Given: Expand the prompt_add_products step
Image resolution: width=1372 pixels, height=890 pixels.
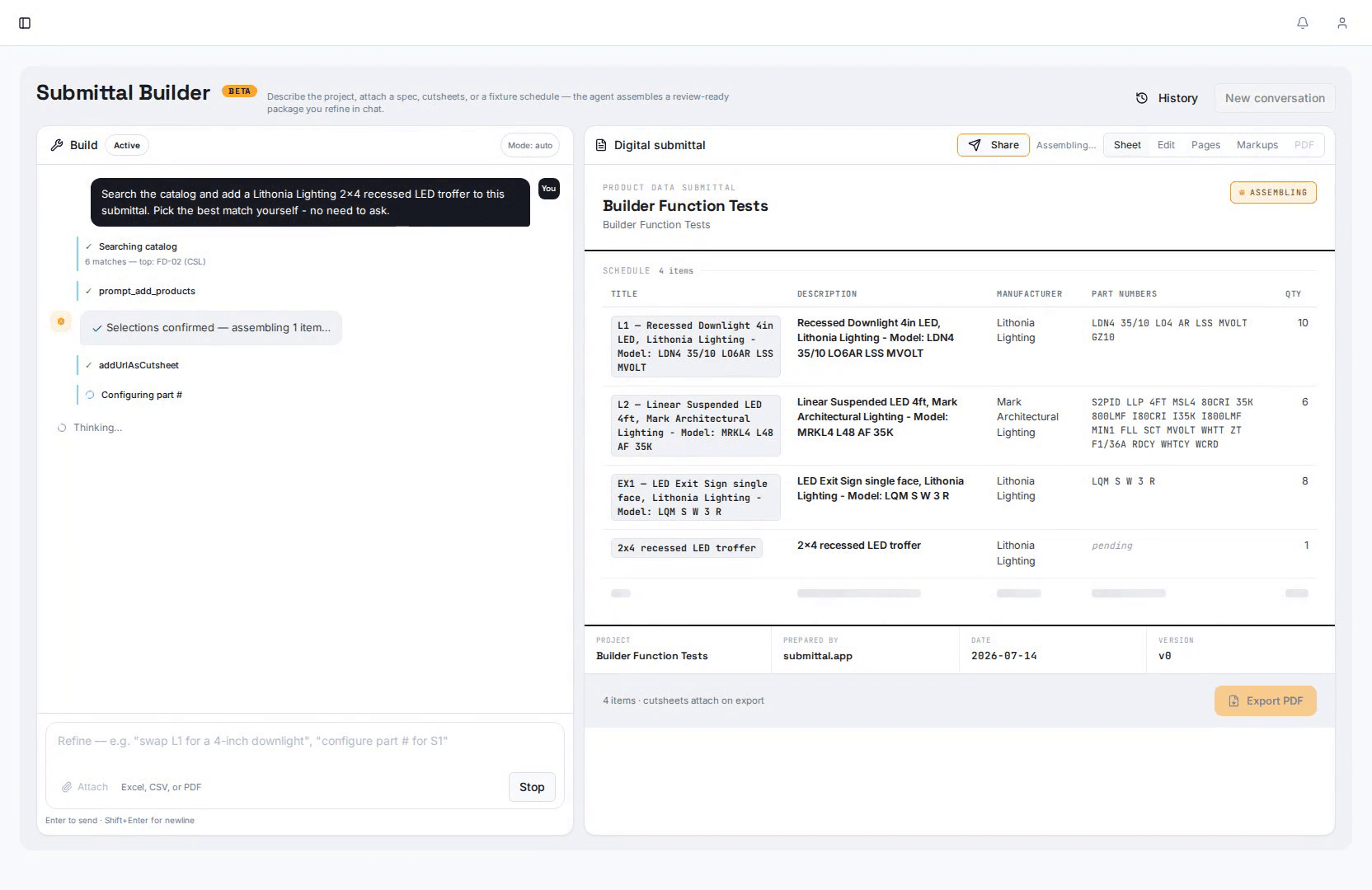Looking at the screenshot, I should 147,291.
